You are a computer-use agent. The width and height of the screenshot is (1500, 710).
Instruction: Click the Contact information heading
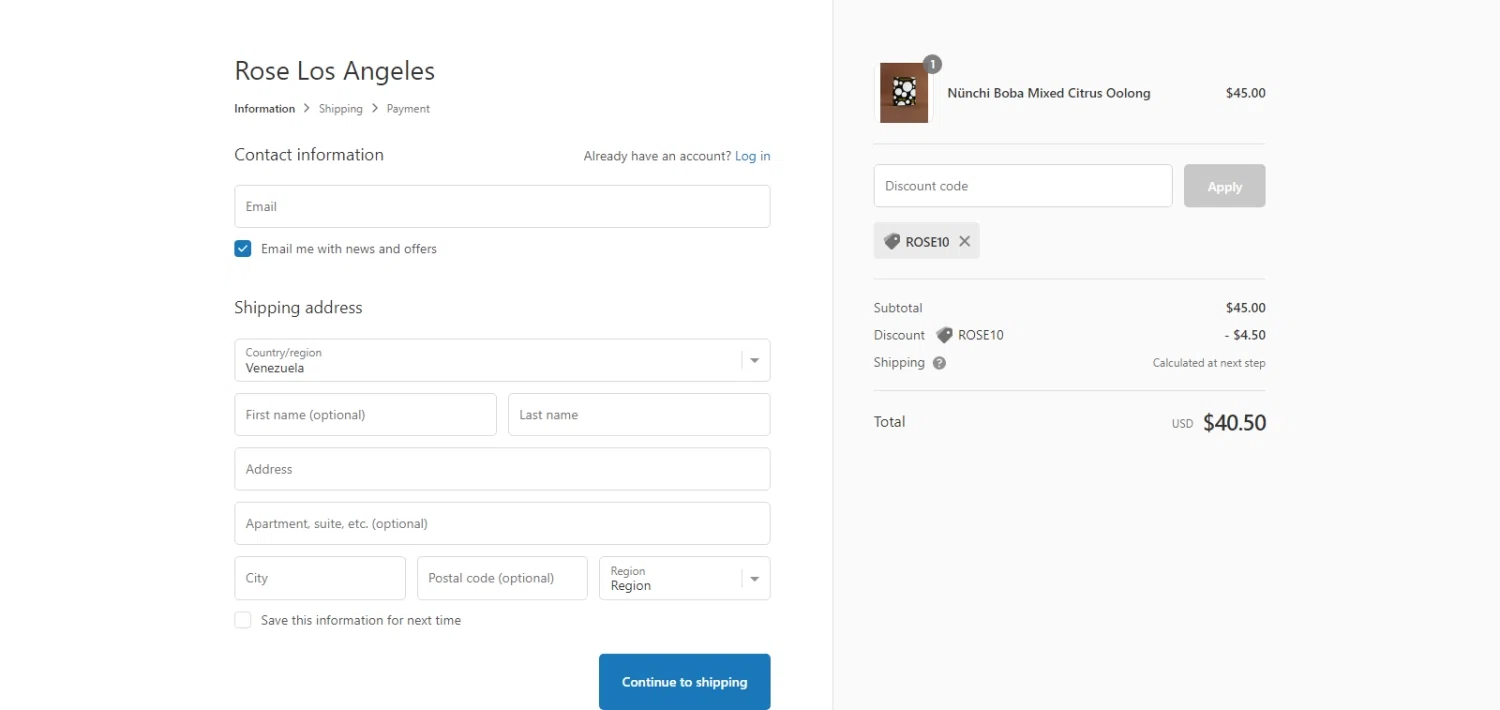click(x=309, y=155)
